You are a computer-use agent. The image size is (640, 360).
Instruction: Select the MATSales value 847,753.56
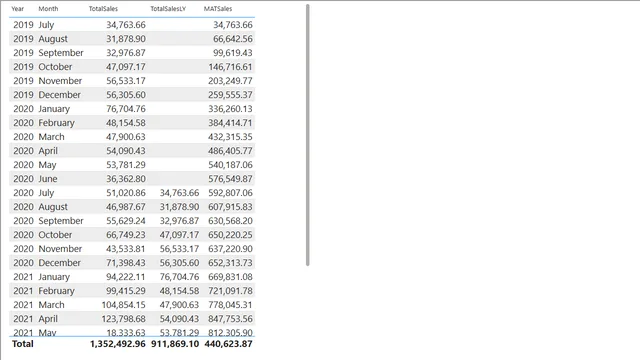click(230, 319)
